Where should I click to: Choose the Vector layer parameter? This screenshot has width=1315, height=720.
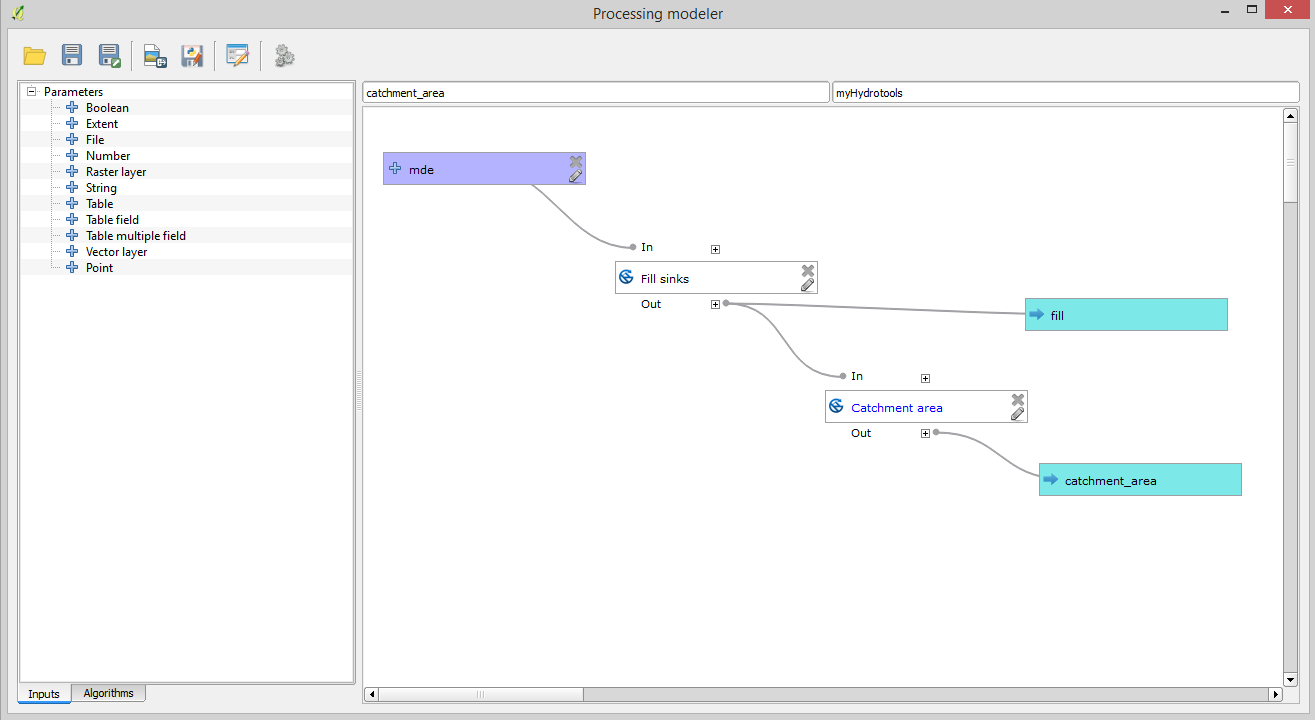click(x=116, y=252)
